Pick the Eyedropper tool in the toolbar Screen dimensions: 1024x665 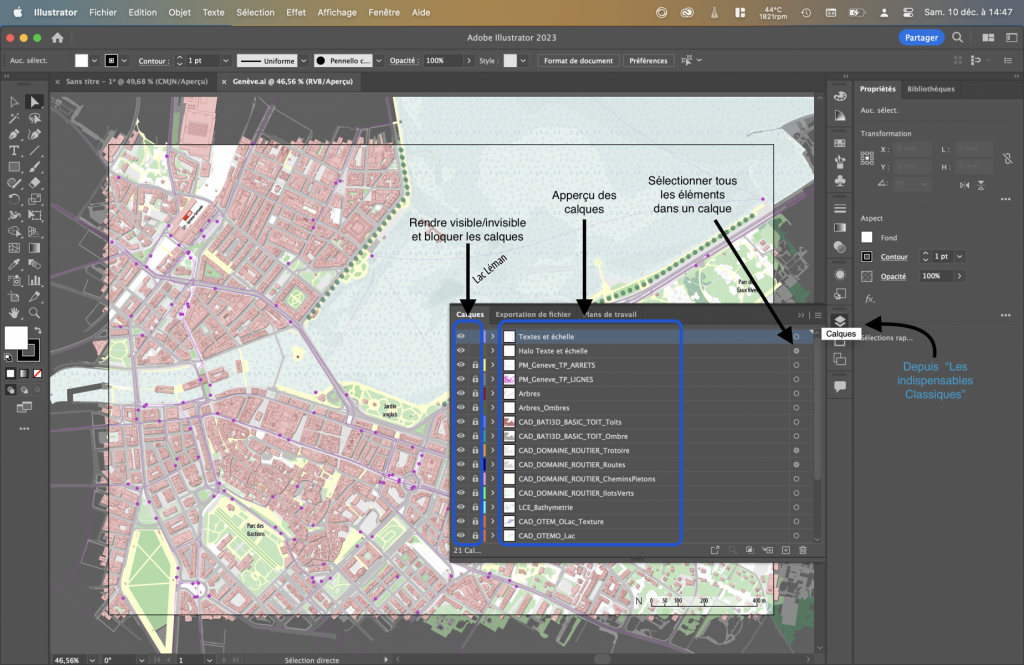coord(14,265)
